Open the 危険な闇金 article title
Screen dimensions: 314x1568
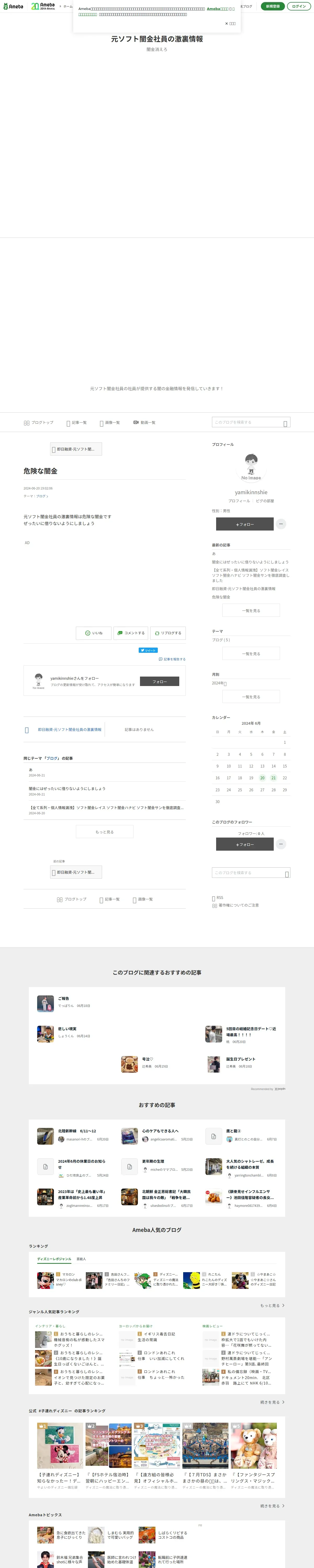tap(40, 471)
